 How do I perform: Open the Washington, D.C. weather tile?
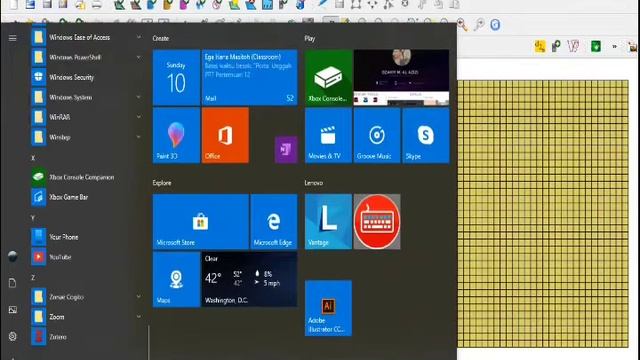coord(250,280)
